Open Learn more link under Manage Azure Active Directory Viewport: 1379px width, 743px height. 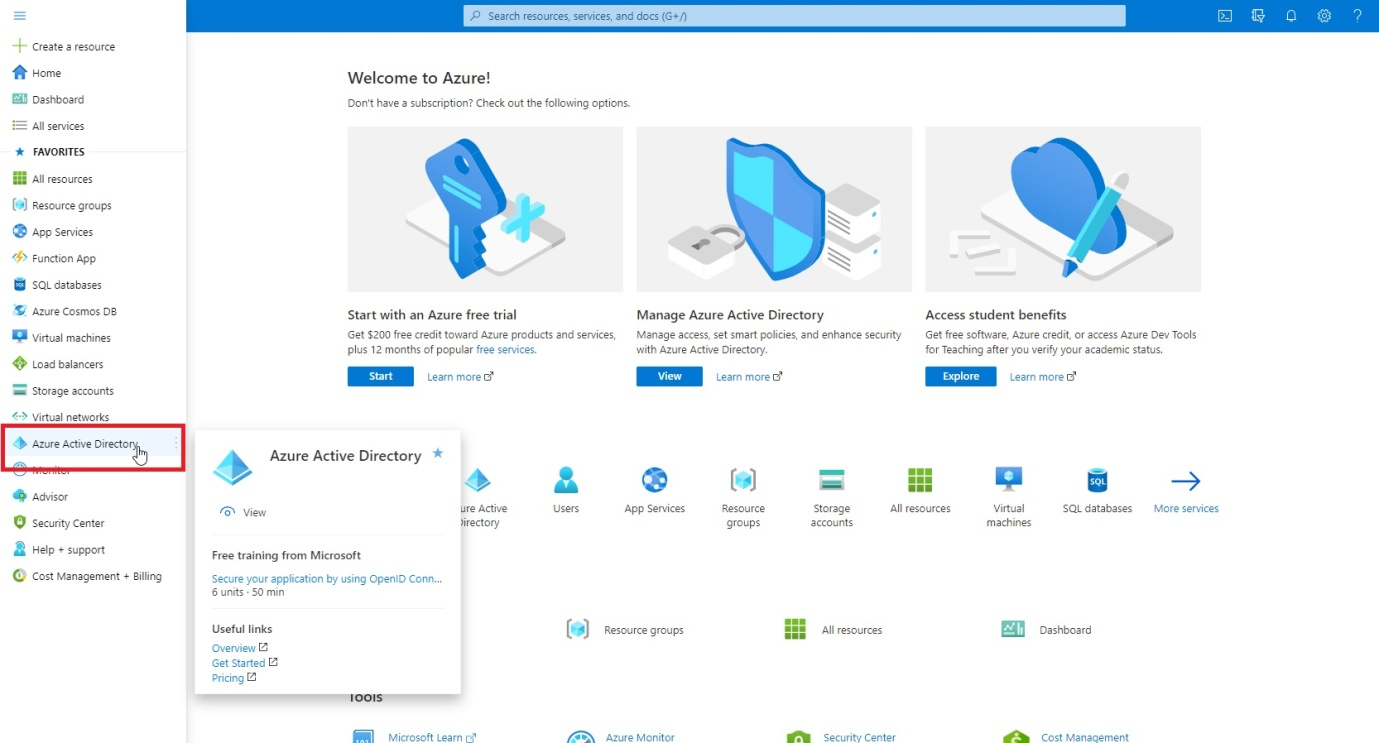(x=749, y=377)
